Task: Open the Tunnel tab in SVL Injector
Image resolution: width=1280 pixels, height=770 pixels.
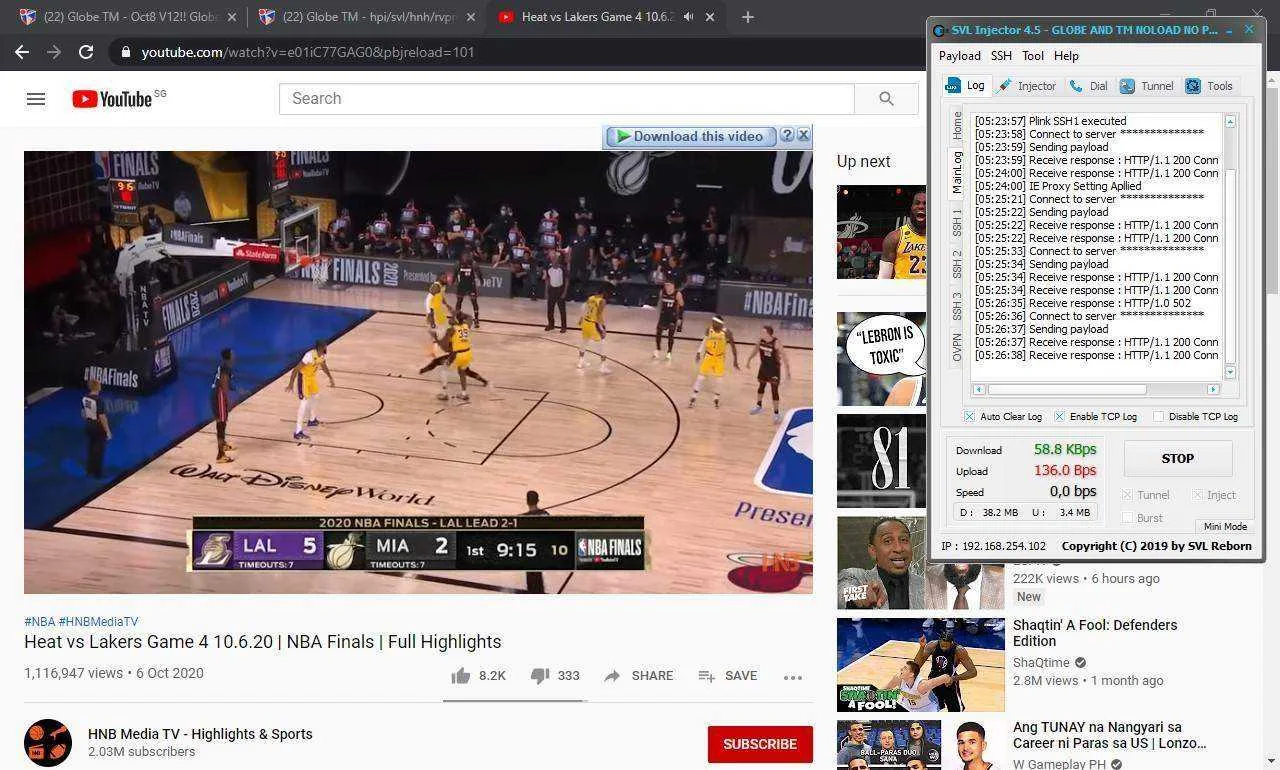Action: point(1146,86)
